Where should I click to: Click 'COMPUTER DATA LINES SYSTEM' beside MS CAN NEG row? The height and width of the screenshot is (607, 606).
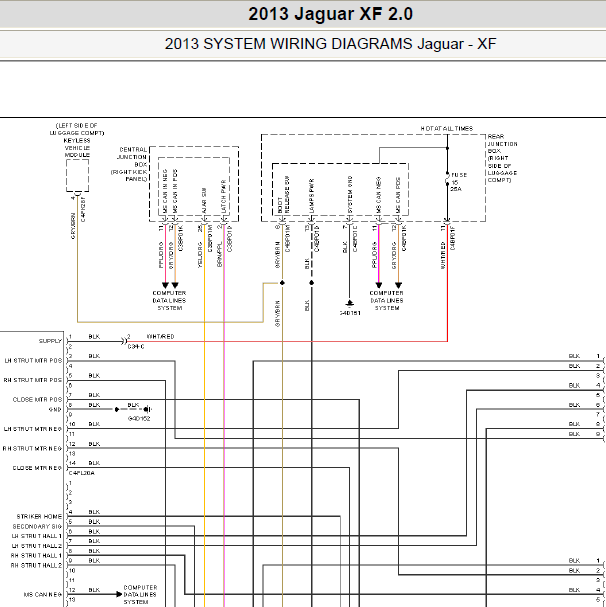pos(140,595)
